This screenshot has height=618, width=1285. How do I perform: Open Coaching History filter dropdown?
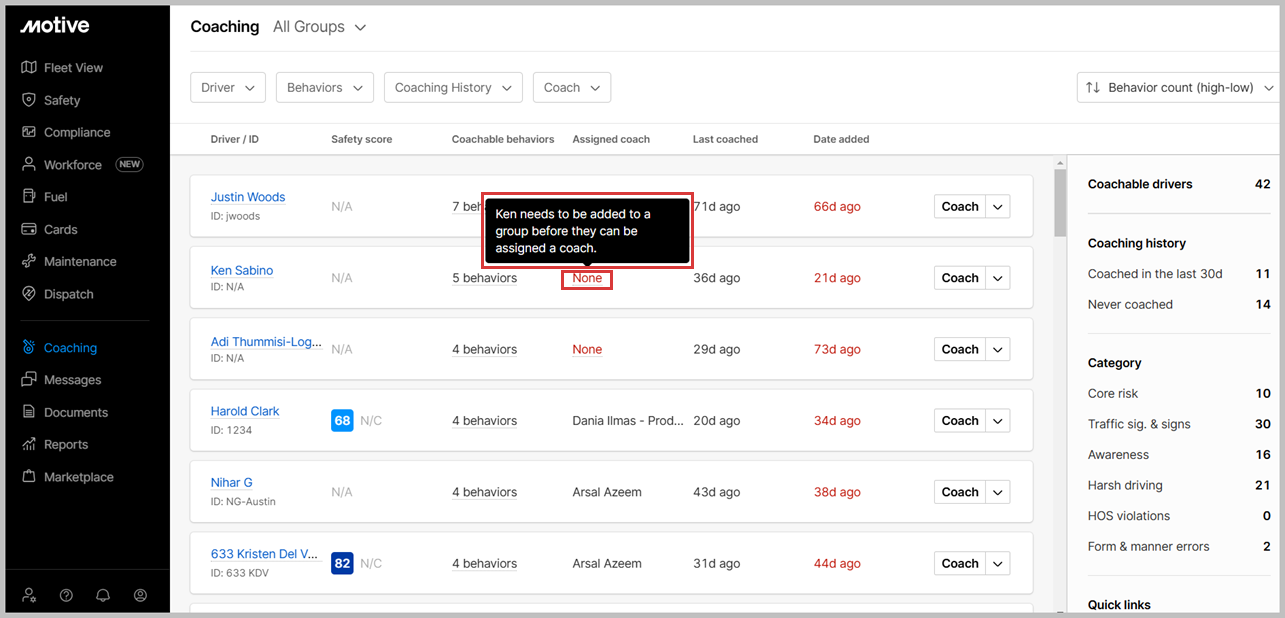tap(453, 87)
